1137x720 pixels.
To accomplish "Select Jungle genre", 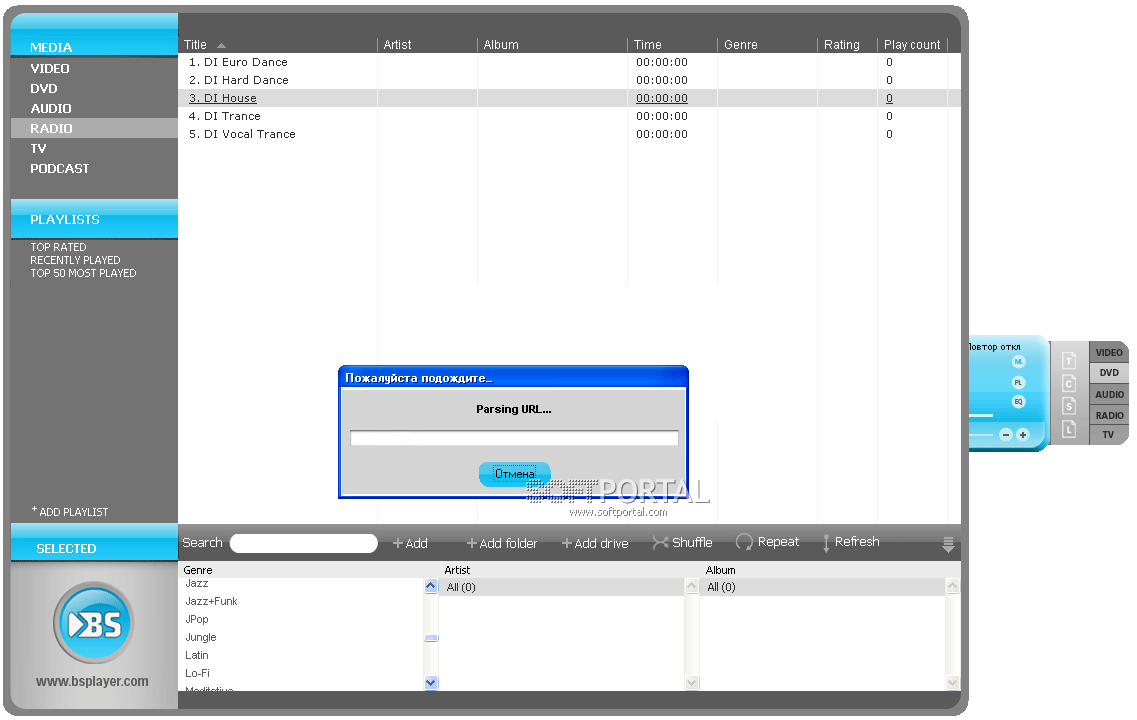I will [x=201, y=637].
